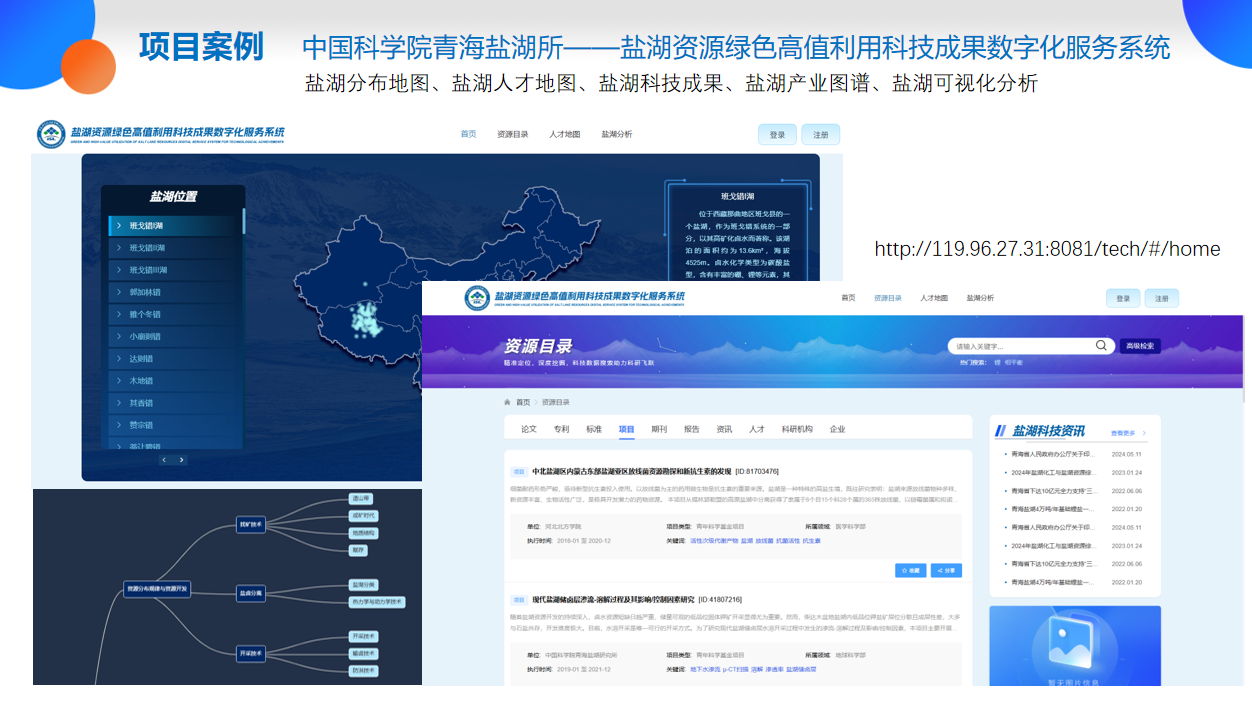Select the 找矿技术 node in the mind map
The height and width of the screenshot is (703, 1252).
pos(250,523)
